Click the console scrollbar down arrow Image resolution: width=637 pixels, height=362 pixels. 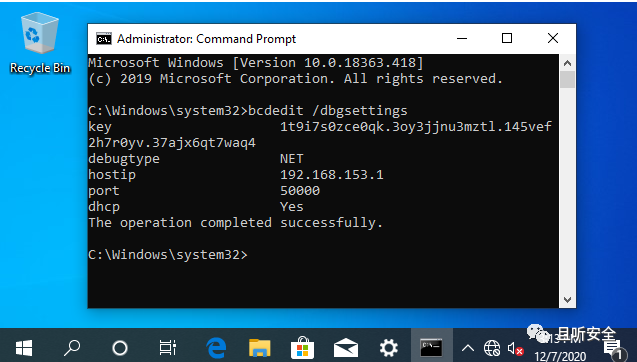(x=568, y=300)
